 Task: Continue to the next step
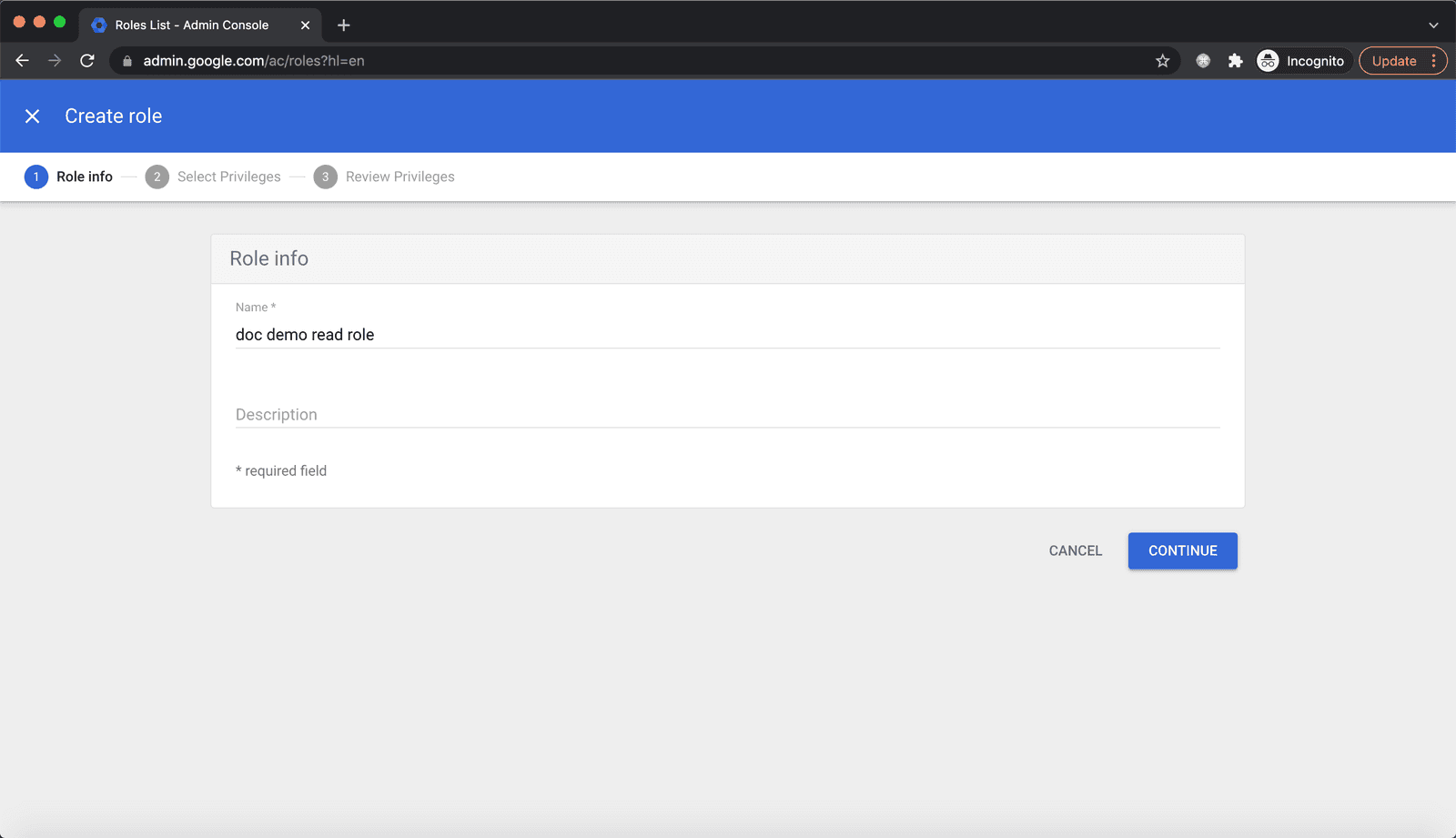(1182, 550)
